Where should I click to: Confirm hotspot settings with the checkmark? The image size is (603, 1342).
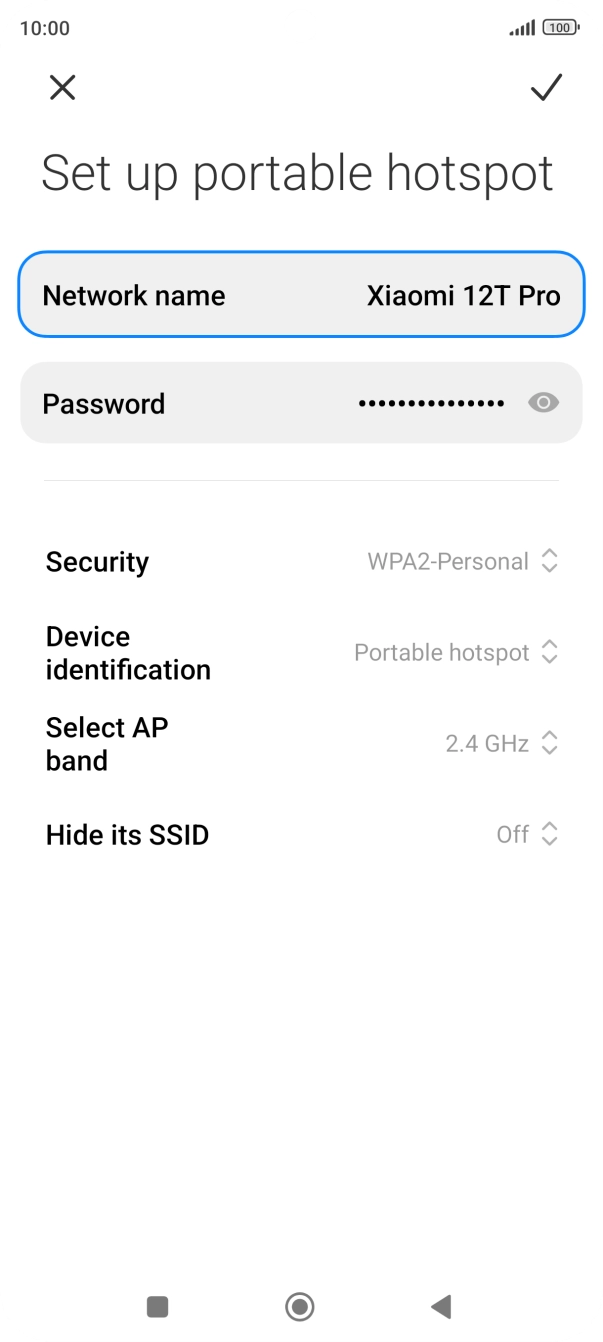546,88
